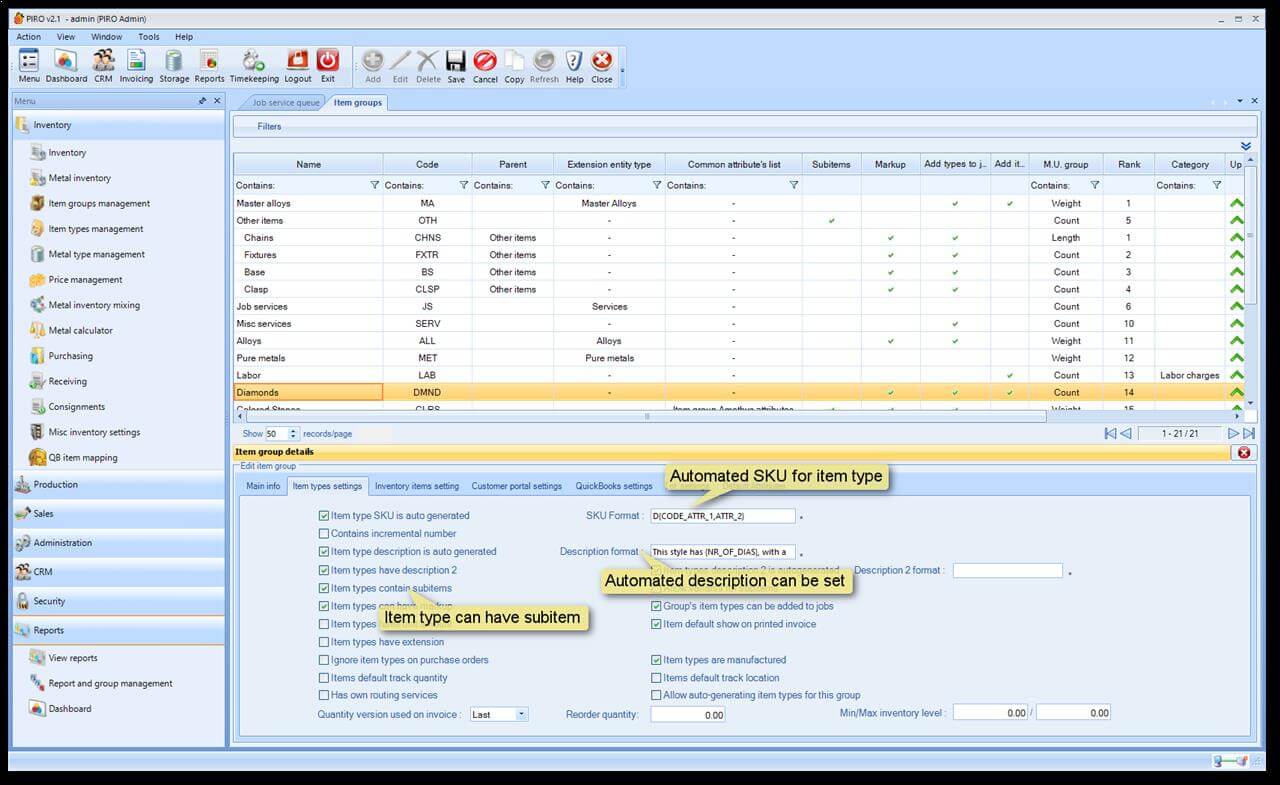
Task: Open Help from the toolbar
Action: [x=574, y=66]
